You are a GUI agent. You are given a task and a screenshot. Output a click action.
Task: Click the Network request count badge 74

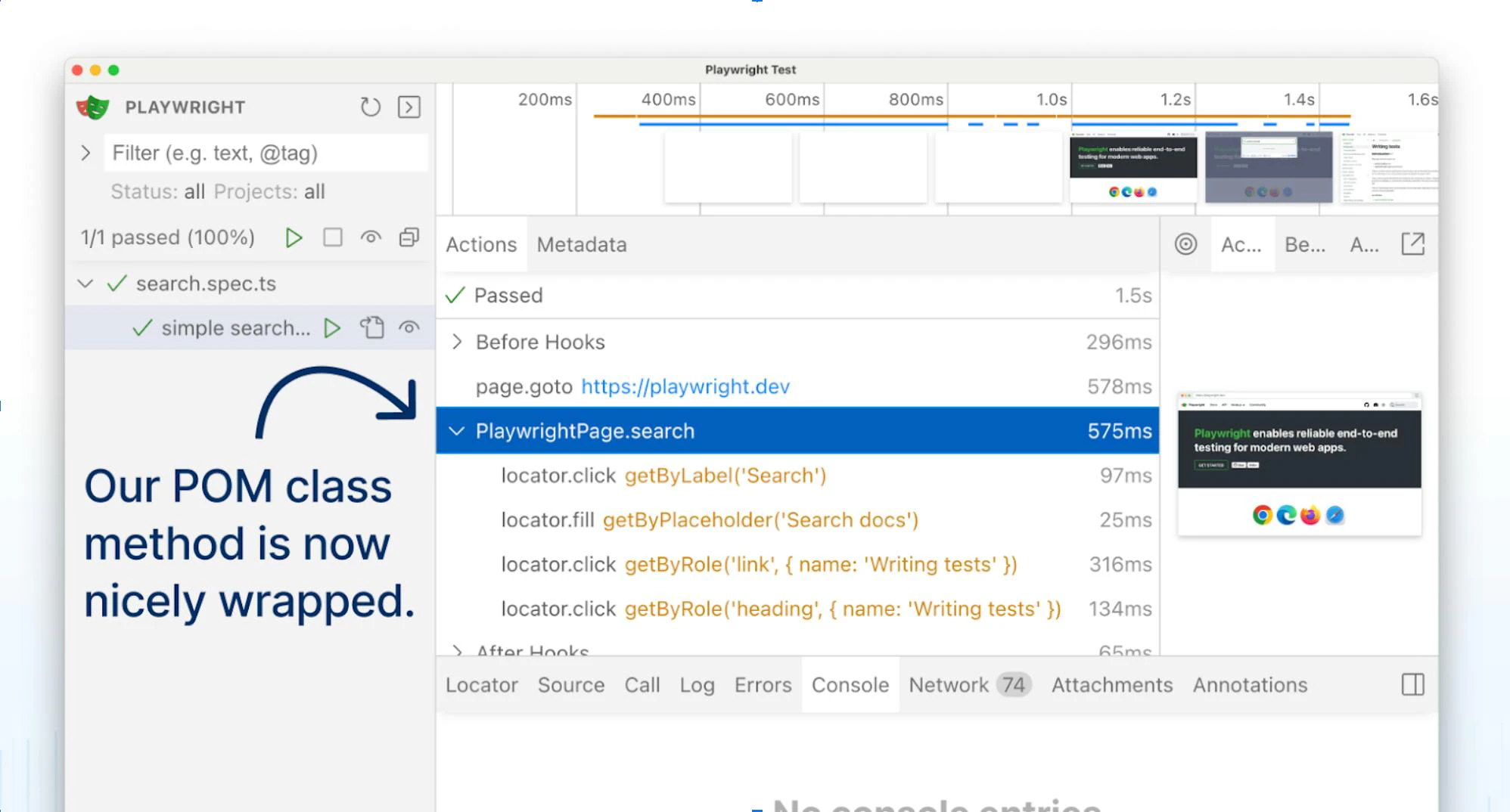[x=1014, y=685]
